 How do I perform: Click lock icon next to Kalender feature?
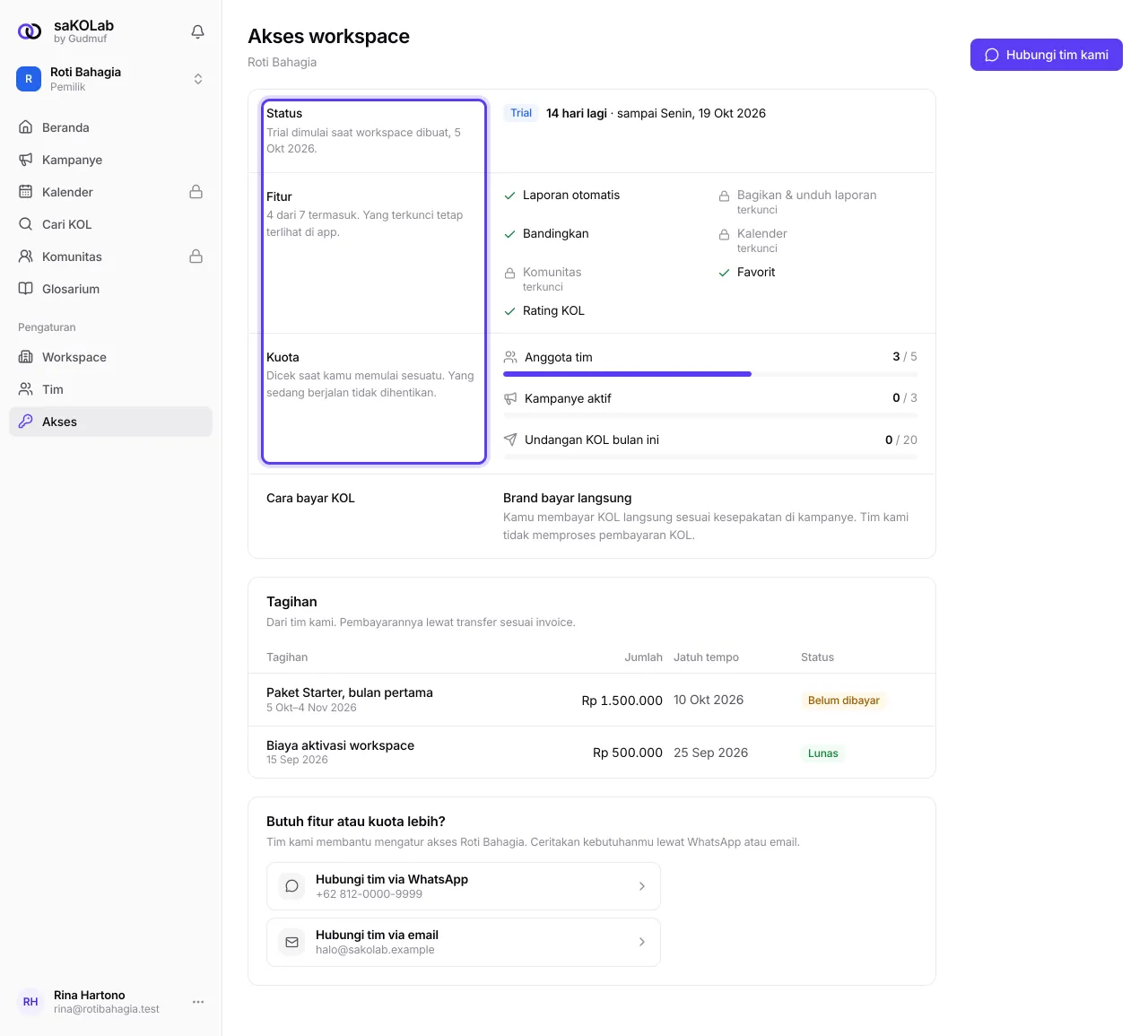[724, 234]
